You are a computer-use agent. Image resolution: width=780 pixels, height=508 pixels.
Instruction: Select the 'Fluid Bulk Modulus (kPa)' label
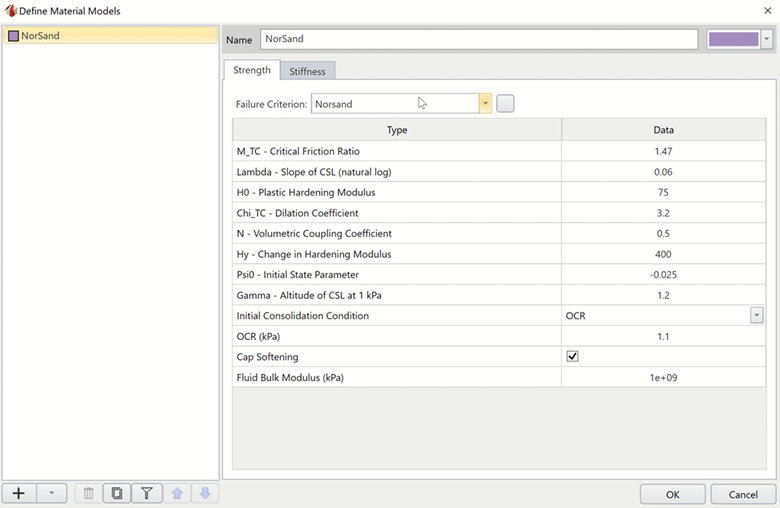click(290, 378)
